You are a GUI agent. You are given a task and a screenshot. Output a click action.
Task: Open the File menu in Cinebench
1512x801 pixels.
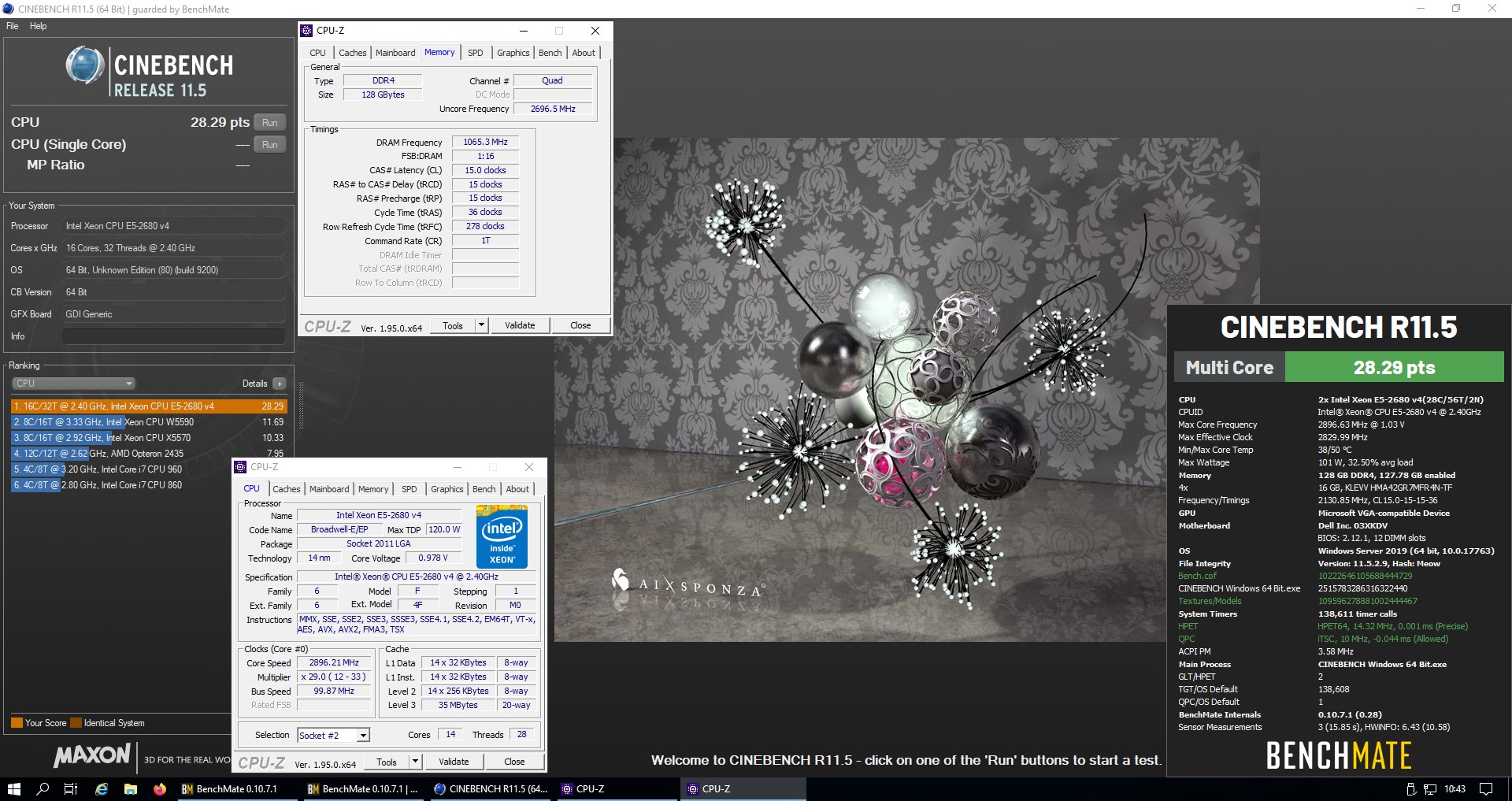coord(13,26)
